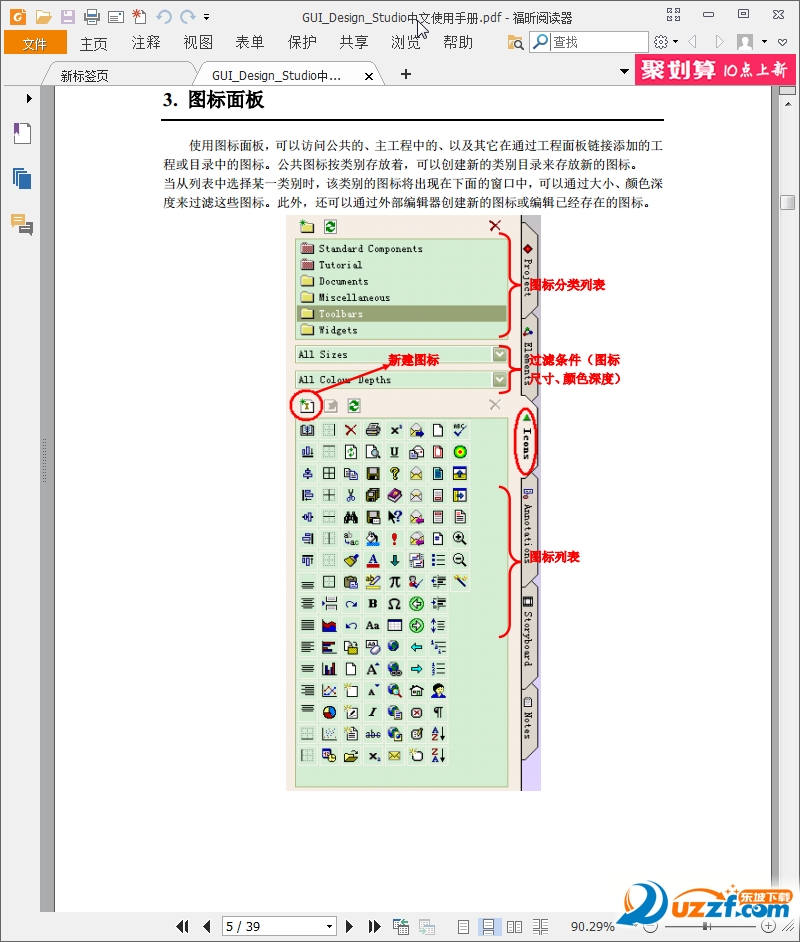Image resolution: width=800 pixels, height=942 pixels.
Task: Open the 表单 ribbon tab
Action: click(249, 43)
